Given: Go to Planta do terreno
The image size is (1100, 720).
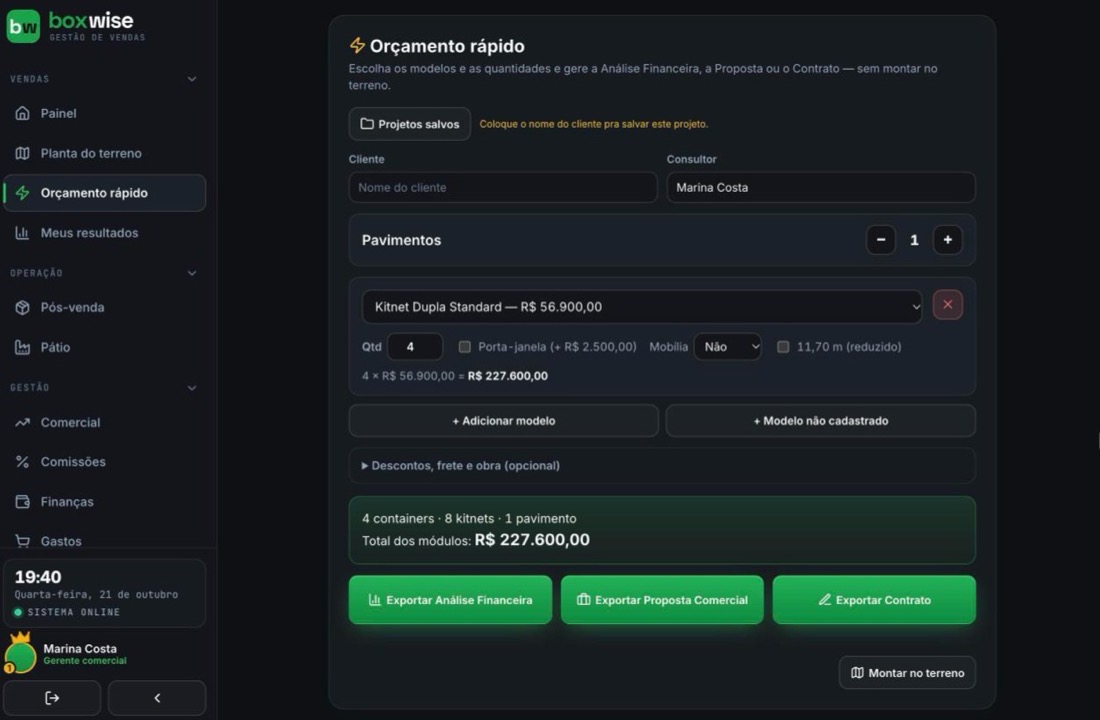Looking at the screenshot, I should (x=105, y=153).
